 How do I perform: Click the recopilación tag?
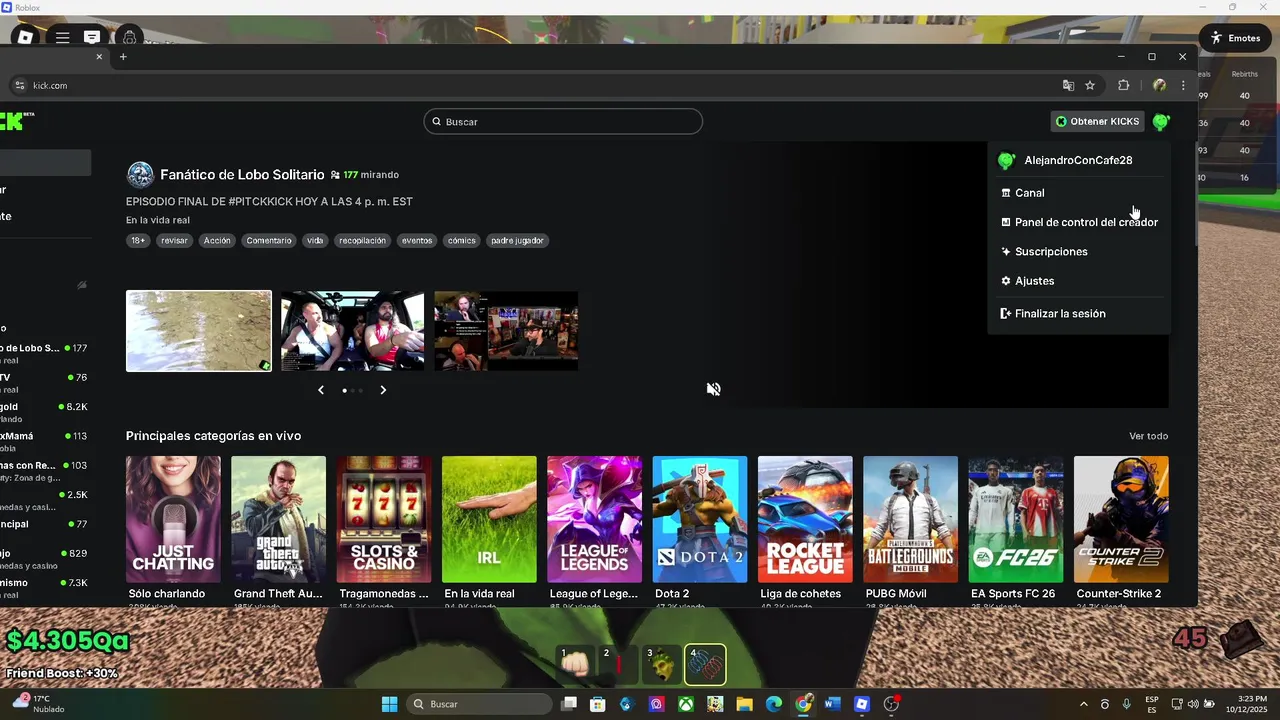click(x=362, y=241)
